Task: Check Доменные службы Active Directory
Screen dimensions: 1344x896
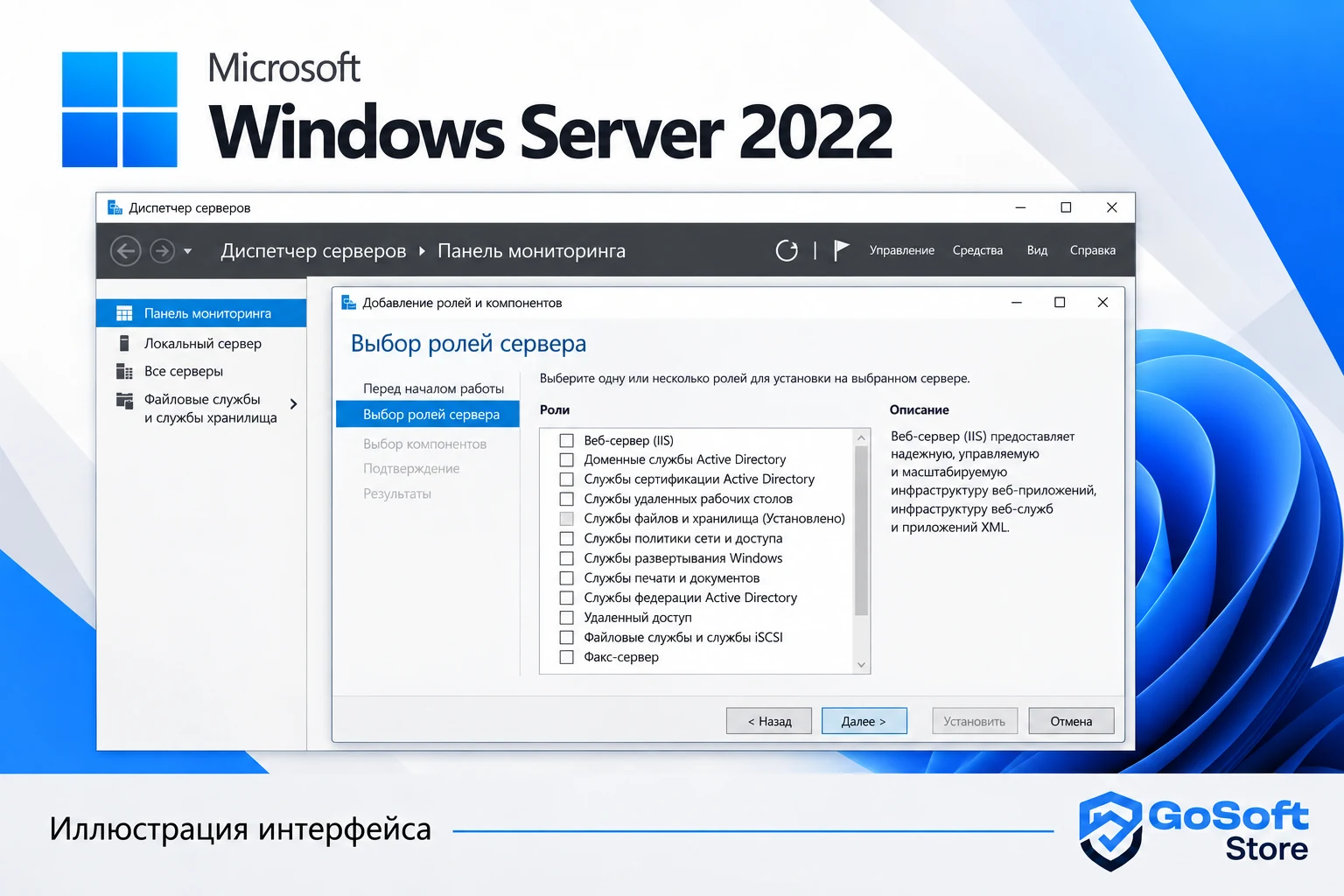Action: pyautogui.click(x=566, y=459)
